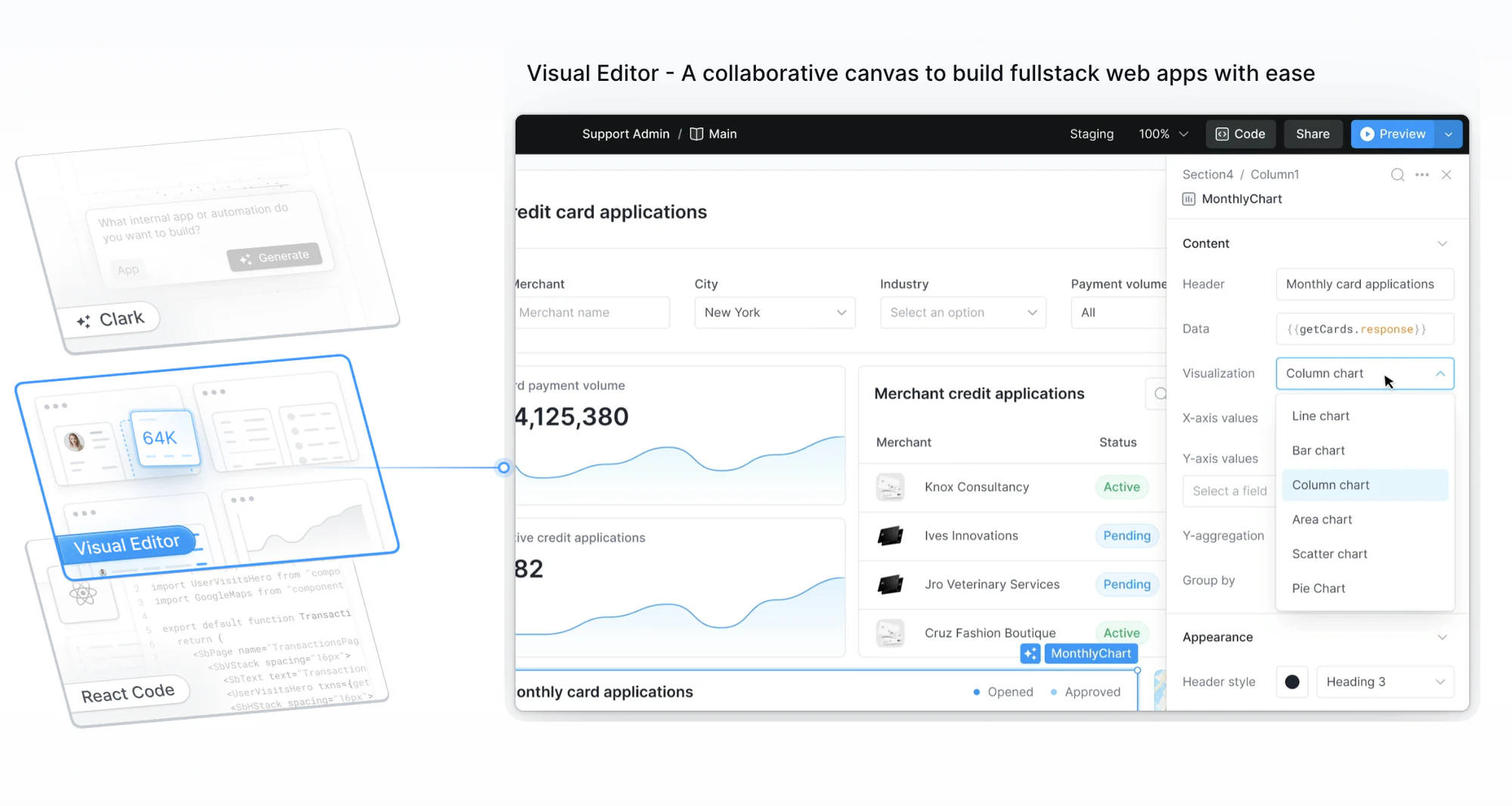Click the avatar photo in Visual Editor card
The height and width of the screenshot is (806, 1512).
click(74, 442)
